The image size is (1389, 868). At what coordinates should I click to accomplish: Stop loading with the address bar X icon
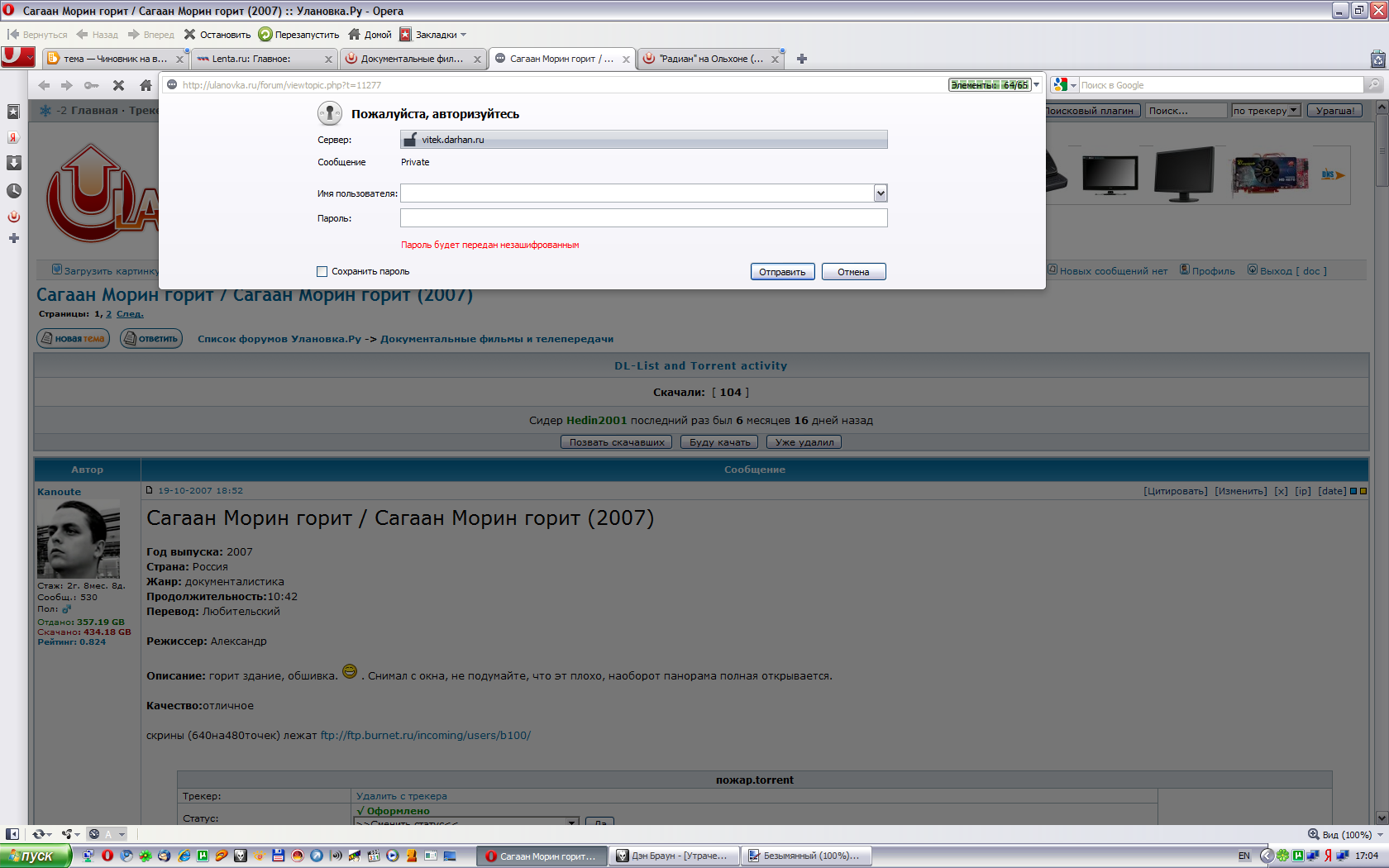[118, 85]
